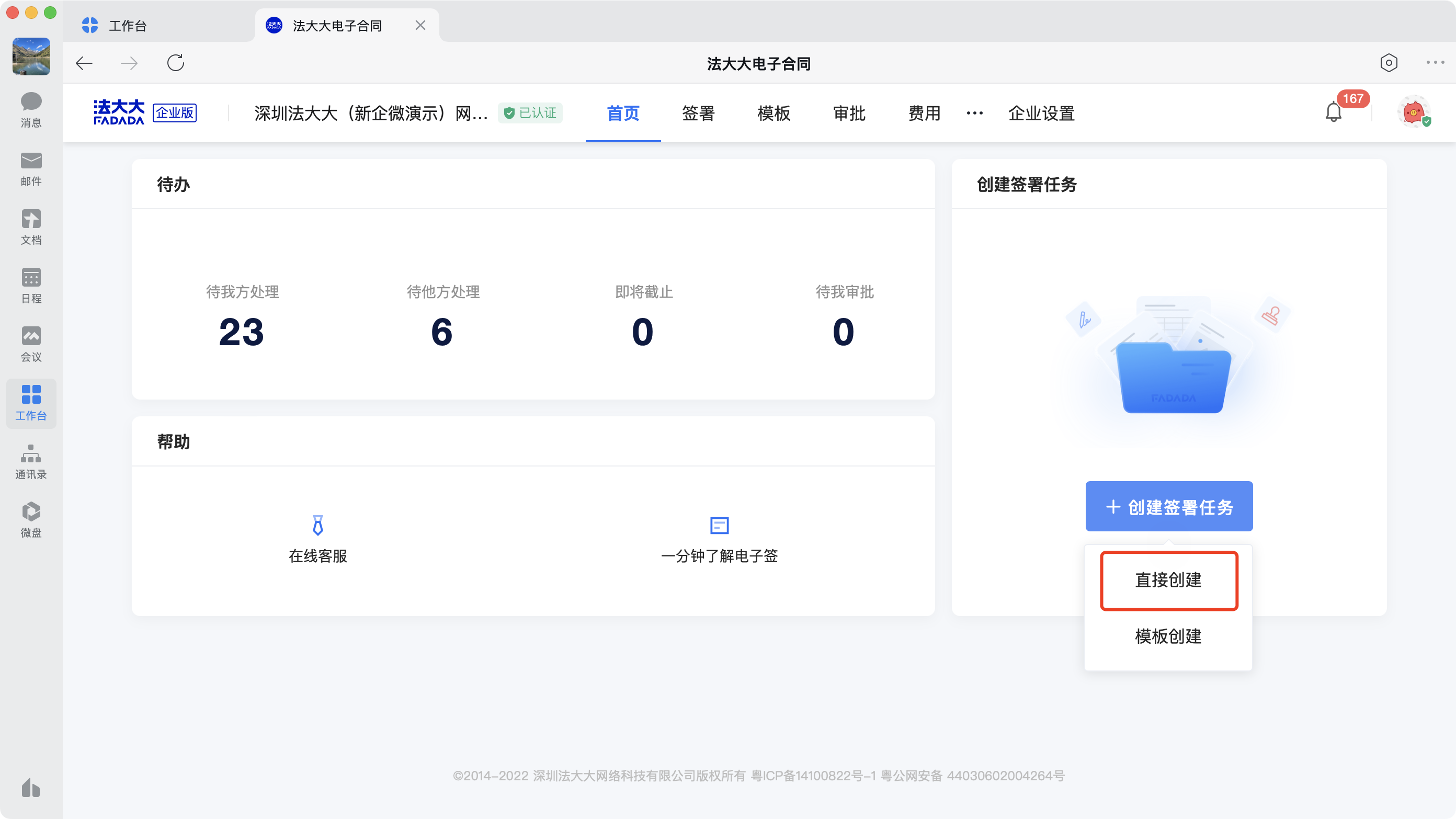Select the 首页 navigation tab
The image size is (1456, 819).
623,113
